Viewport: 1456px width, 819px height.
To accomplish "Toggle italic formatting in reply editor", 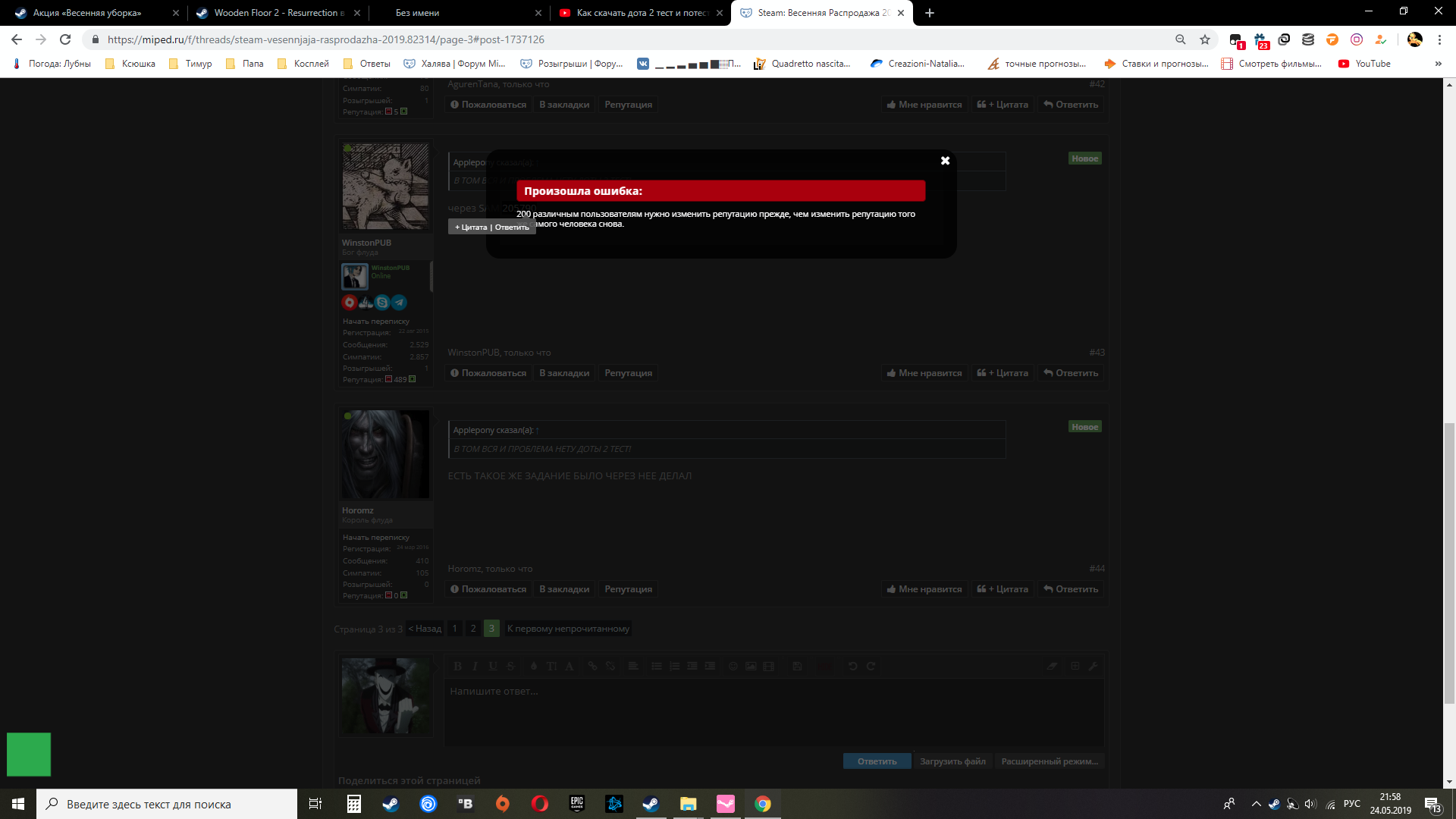I will (475, 667).
